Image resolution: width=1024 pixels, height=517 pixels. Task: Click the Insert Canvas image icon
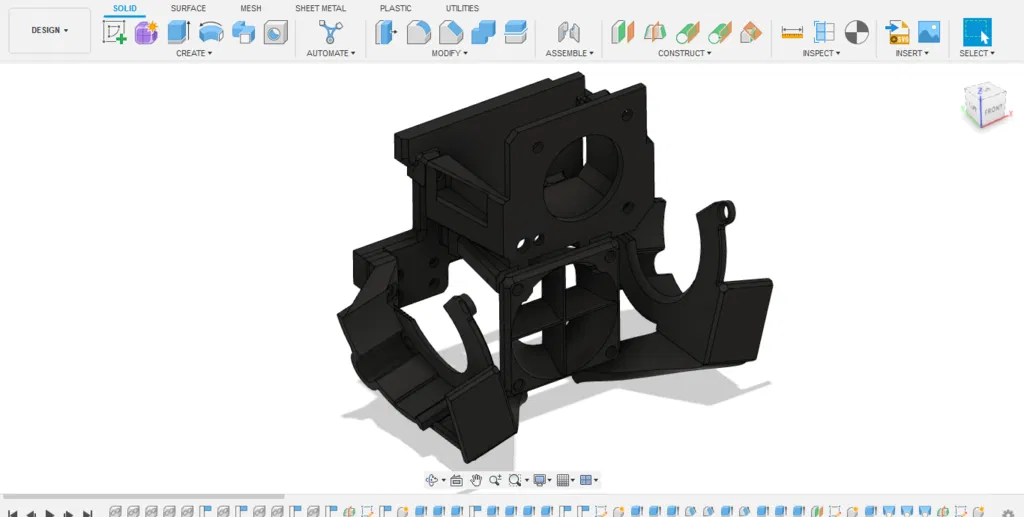click(929, 32)
